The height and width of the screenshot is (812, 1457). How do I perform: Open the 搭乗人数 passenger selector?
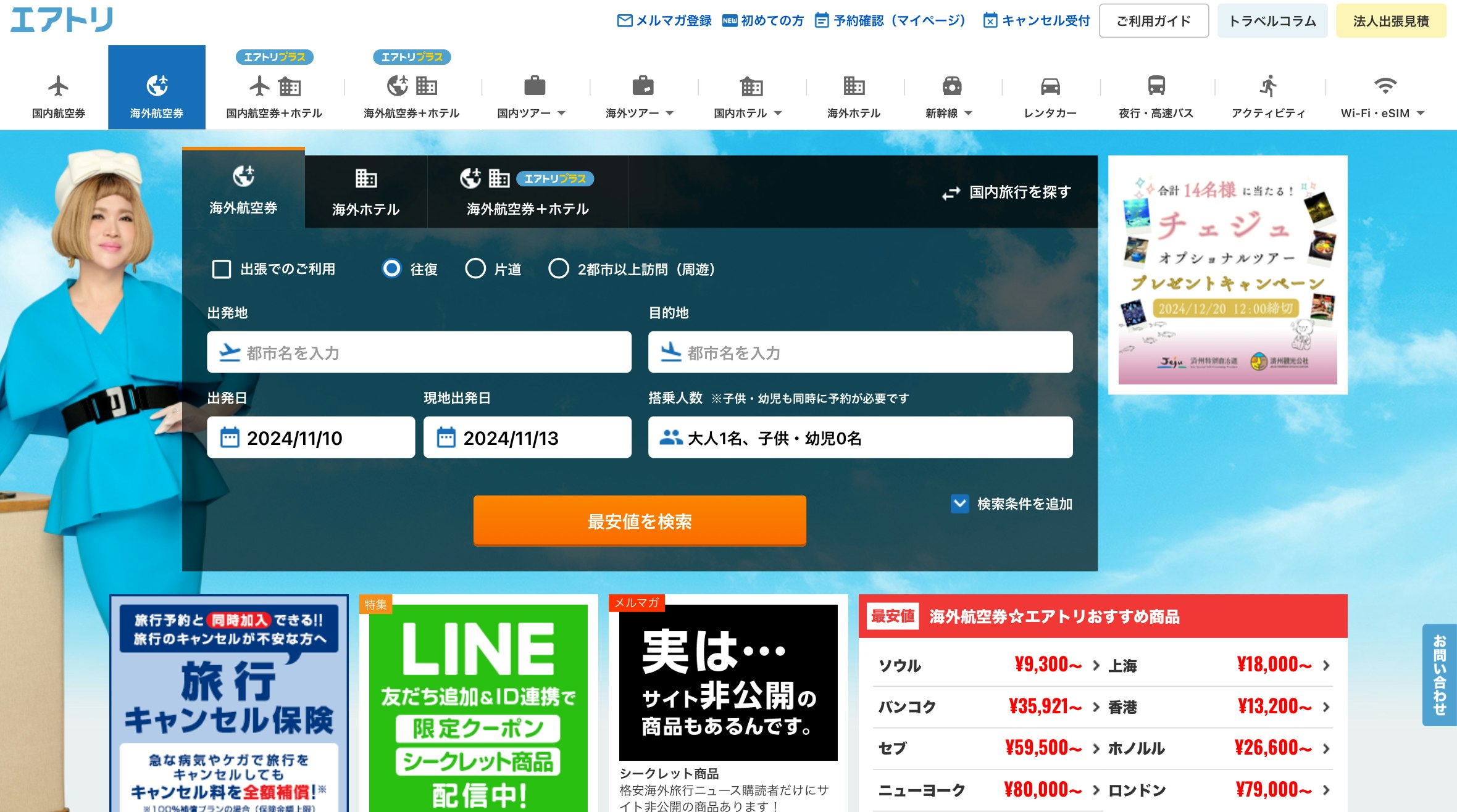860,437
